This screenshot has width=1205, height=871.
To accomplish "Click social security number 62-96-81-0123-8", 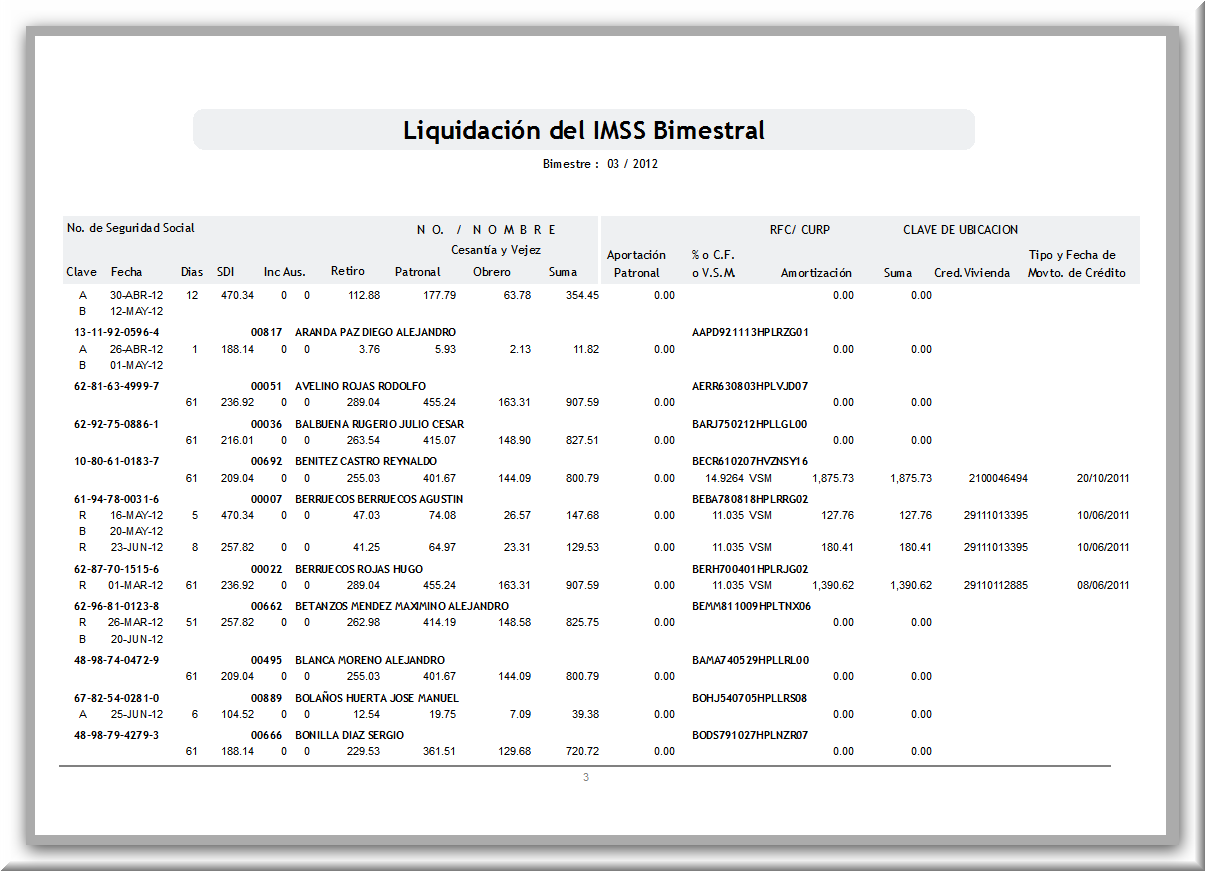I will click(x=116, y=606).
